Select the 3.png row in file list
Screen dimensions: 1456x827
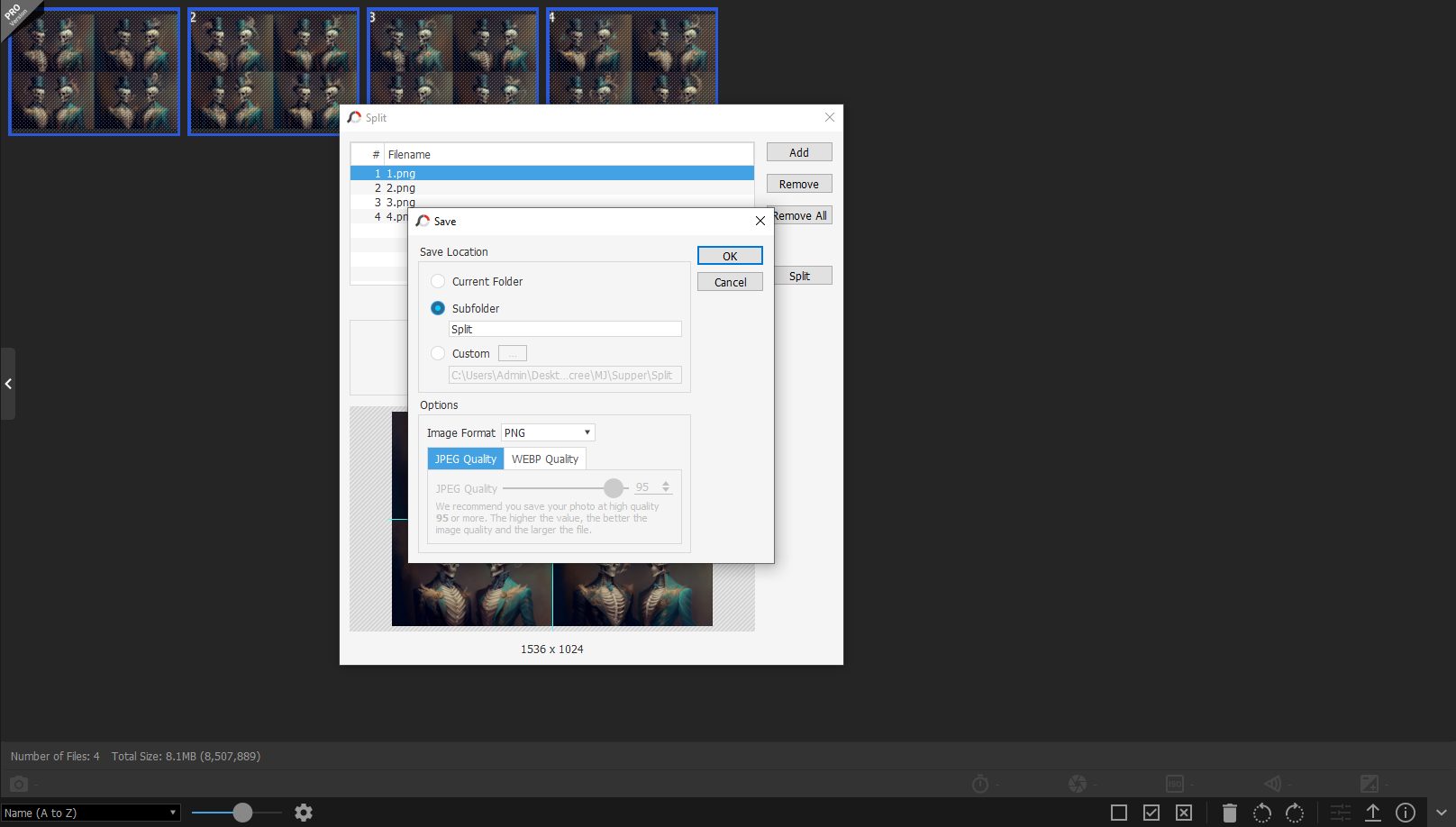pos(551,202)
